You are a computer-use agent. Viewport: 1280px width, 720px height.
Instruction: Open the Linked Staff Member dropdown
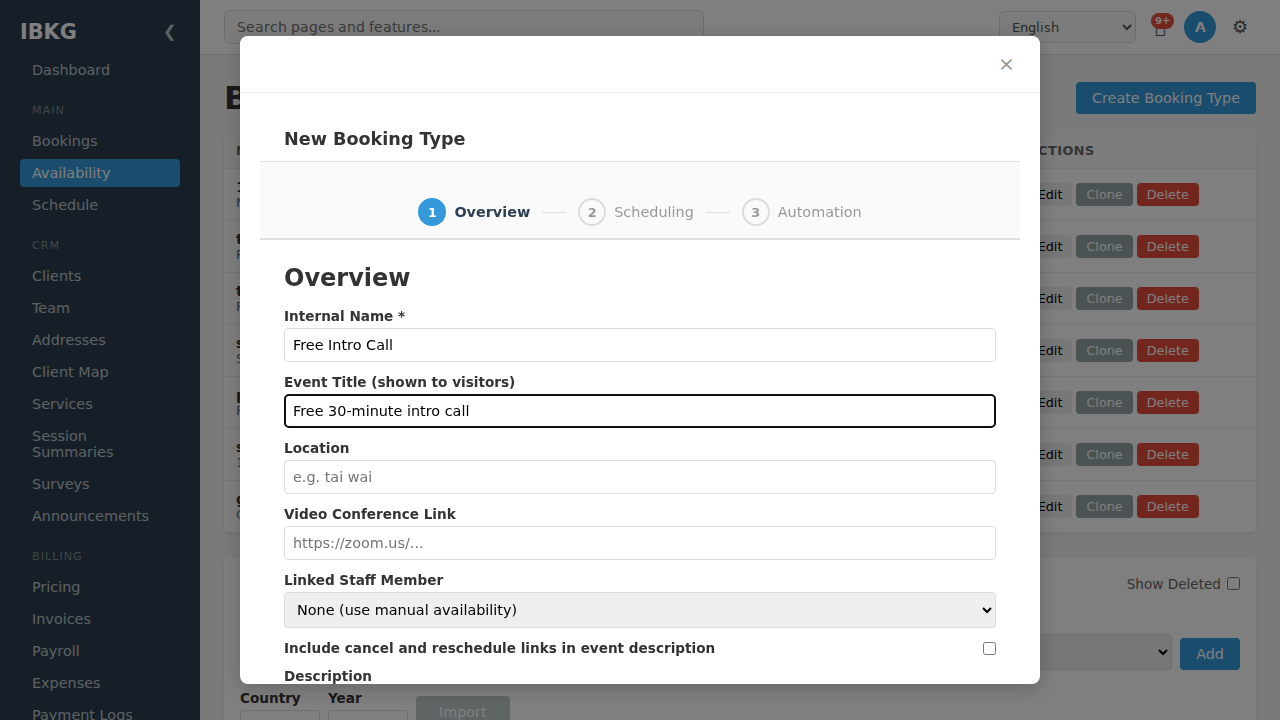[x=640, y=610]
